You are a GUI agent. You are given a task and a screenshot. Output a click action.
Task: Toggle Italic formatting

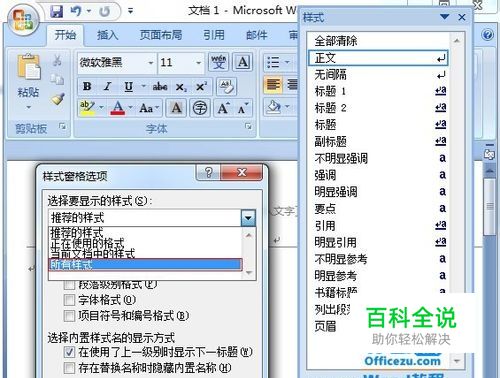coord(107,86)
